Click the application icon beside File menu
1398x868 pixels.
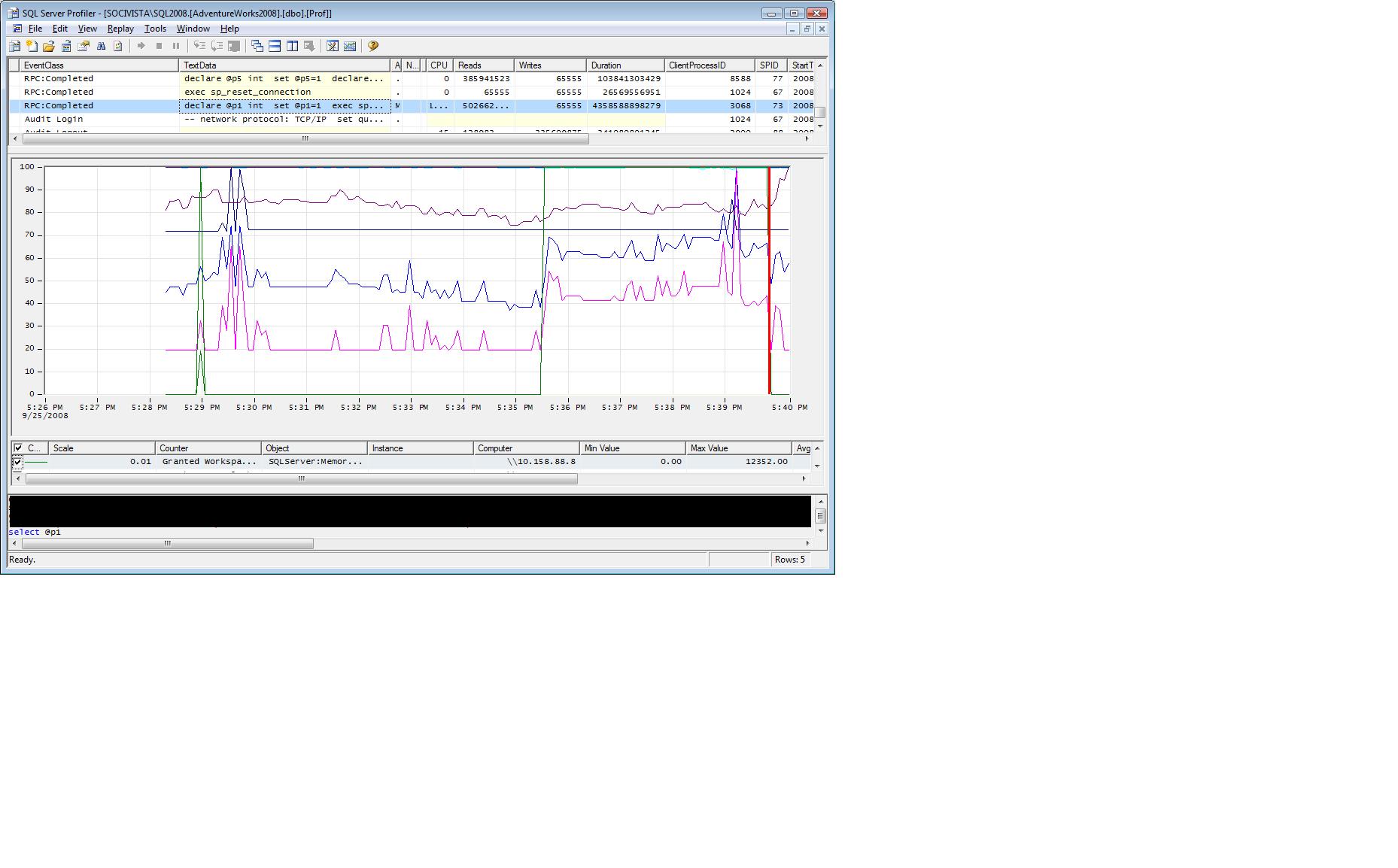(17, 29)
